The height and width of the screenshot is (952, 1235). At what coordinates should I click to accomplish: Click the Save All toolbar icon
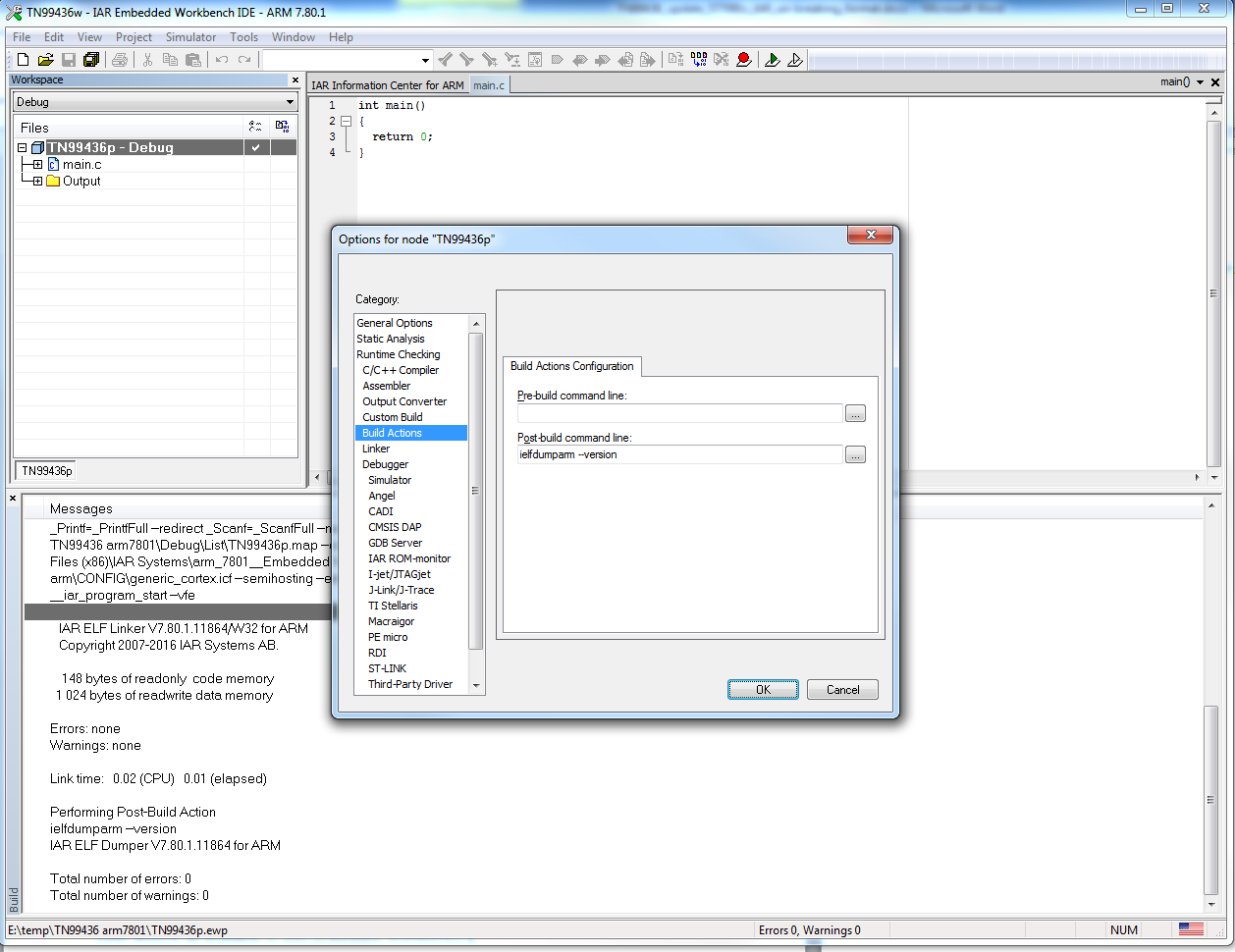91,60
